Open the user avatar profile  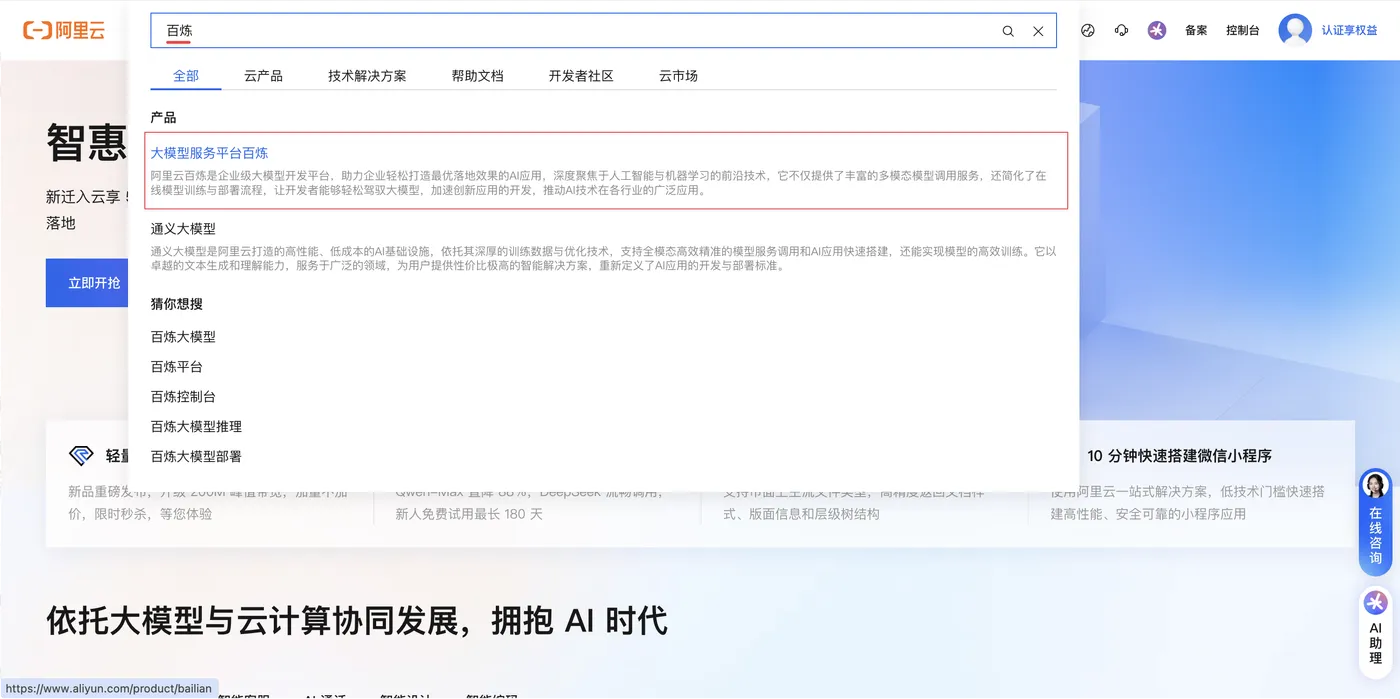1295,30
